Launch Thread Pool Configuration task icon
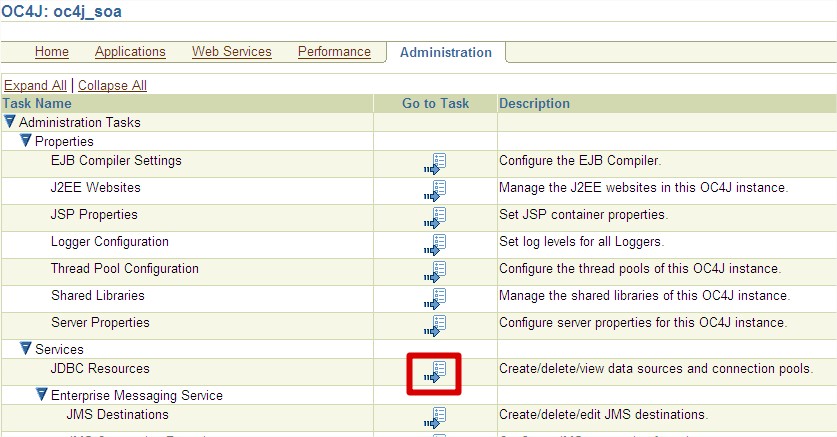Image resolution: width=837 pixels, height=437 pixels. coord(435,272)
